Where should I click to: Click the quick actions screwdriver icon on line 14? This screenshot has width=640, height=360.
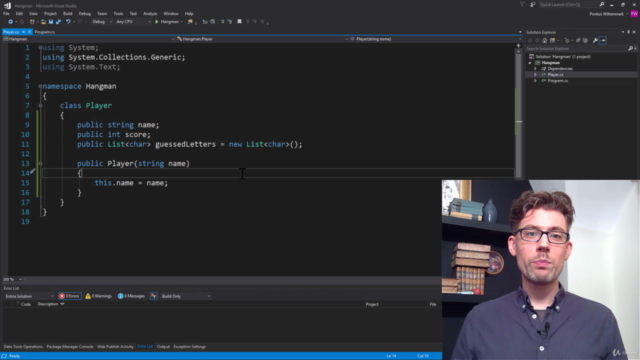[x=33, y=172]
